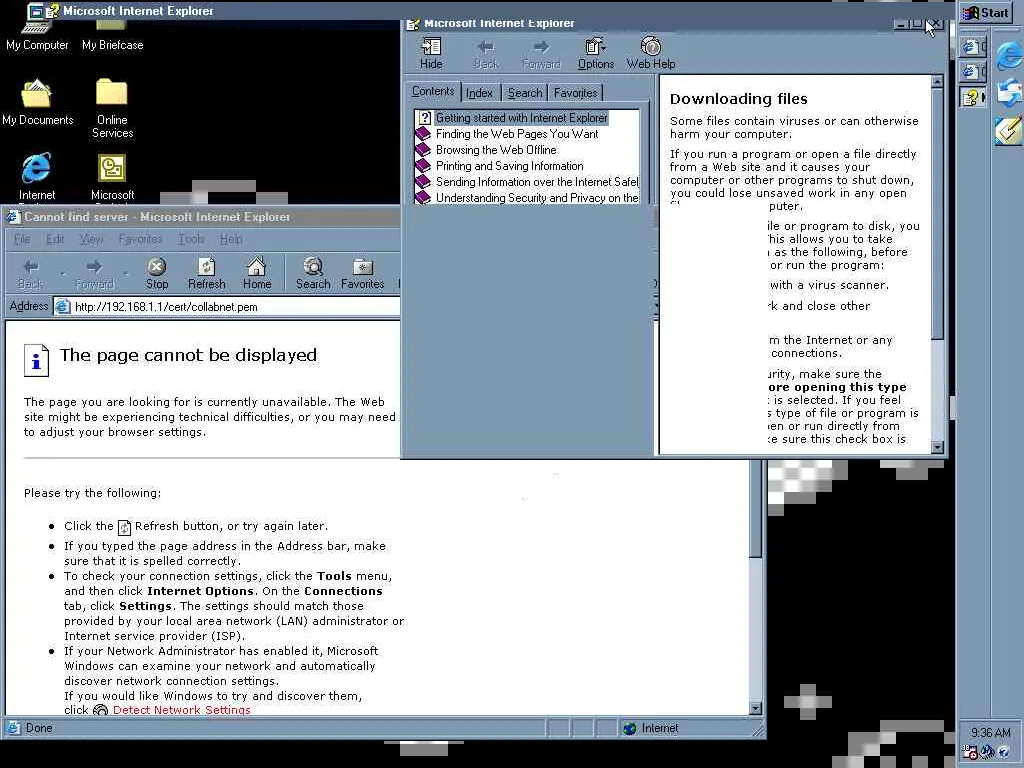The image size is (1024, 768).
Task: Click the browser Back toolbar button
Action: [x=31, y=274]
